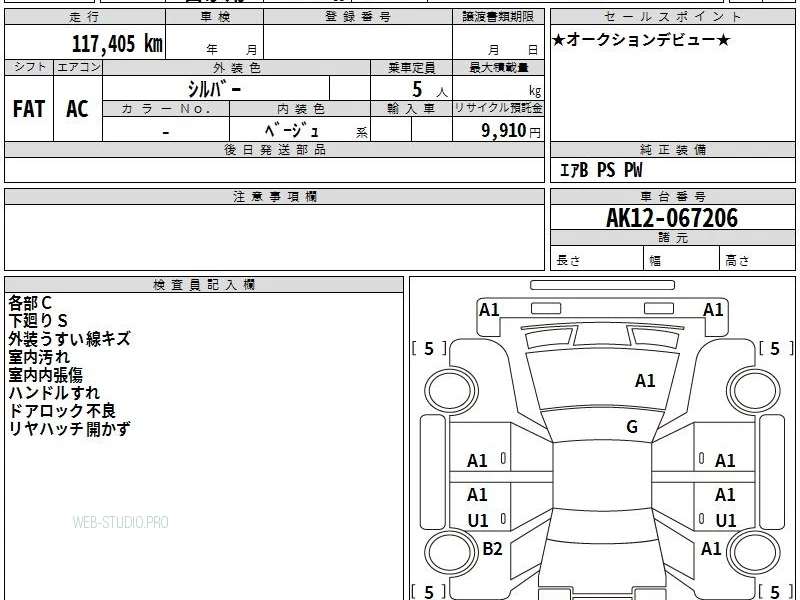
Task: Select the 登録番号 header
Action: pyautogui.click(x=358, y=17)
